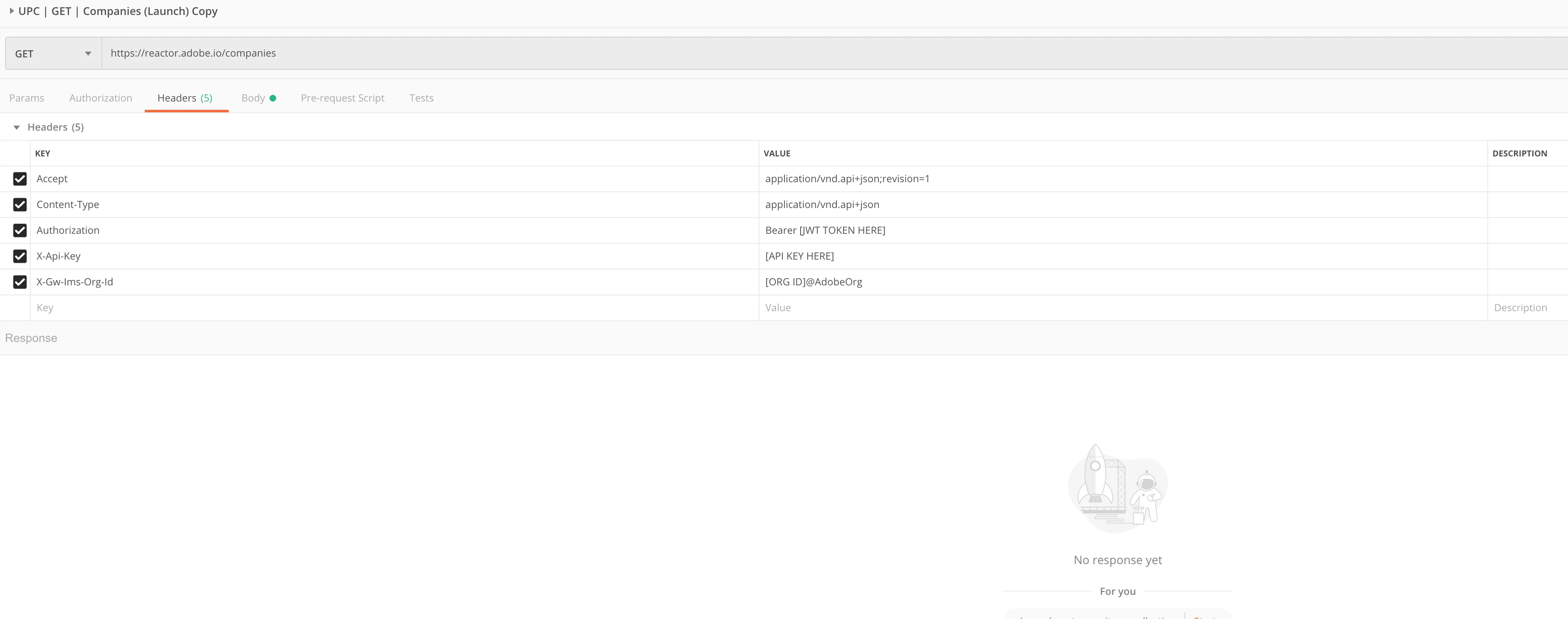Open the GET method dropdown
Viewport: 1568px width, 619px height.
[53, 54]
